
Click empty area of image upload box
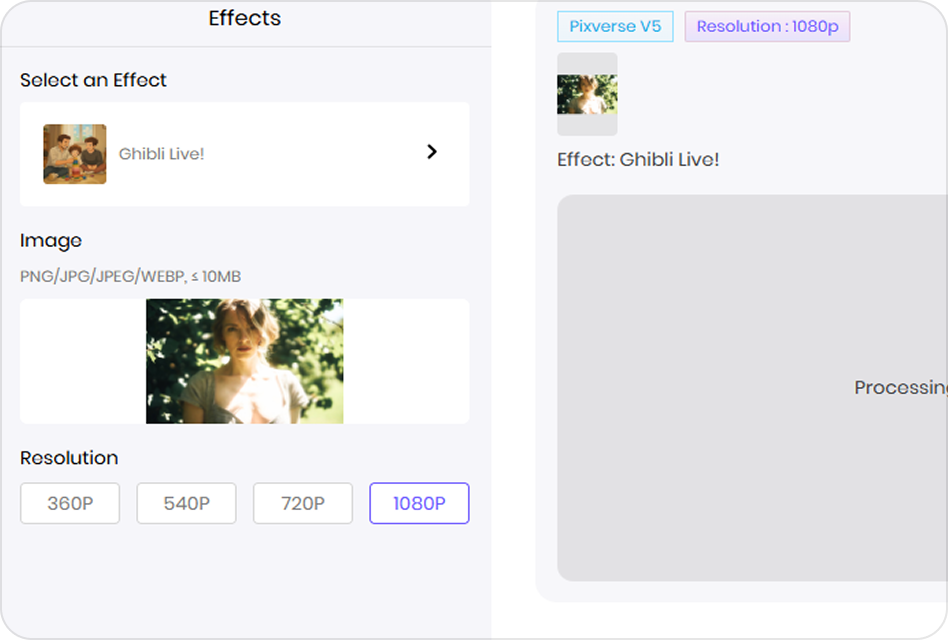coord(405,361)
